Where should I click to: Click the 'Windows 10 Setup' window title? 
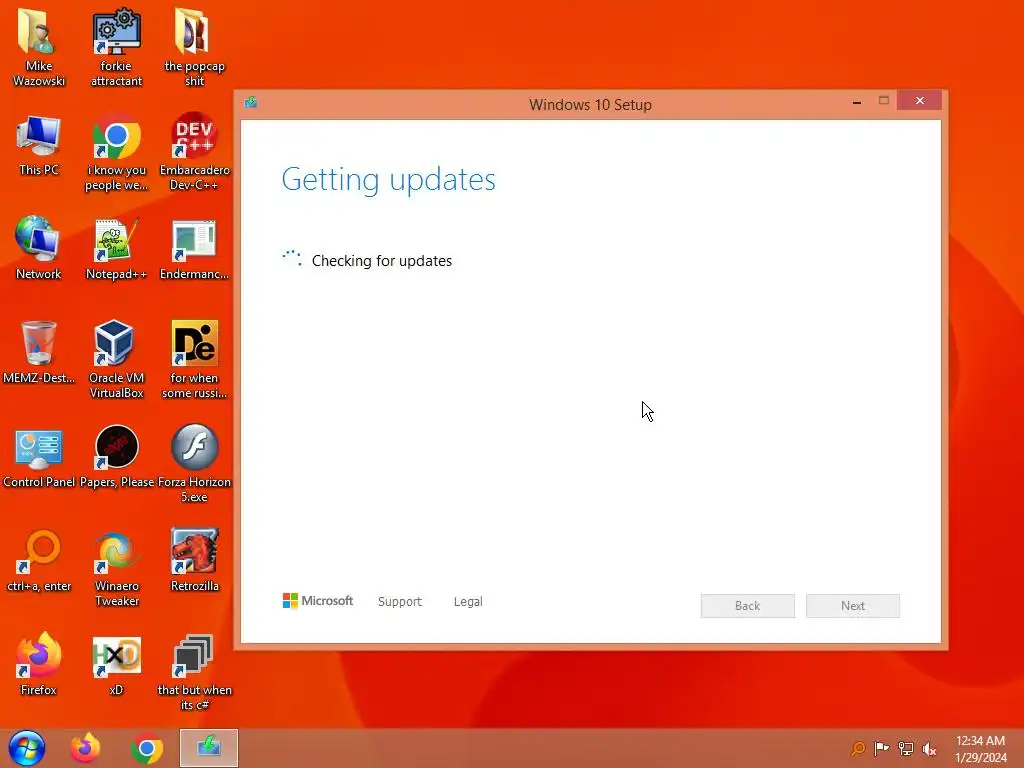[590, 104]
